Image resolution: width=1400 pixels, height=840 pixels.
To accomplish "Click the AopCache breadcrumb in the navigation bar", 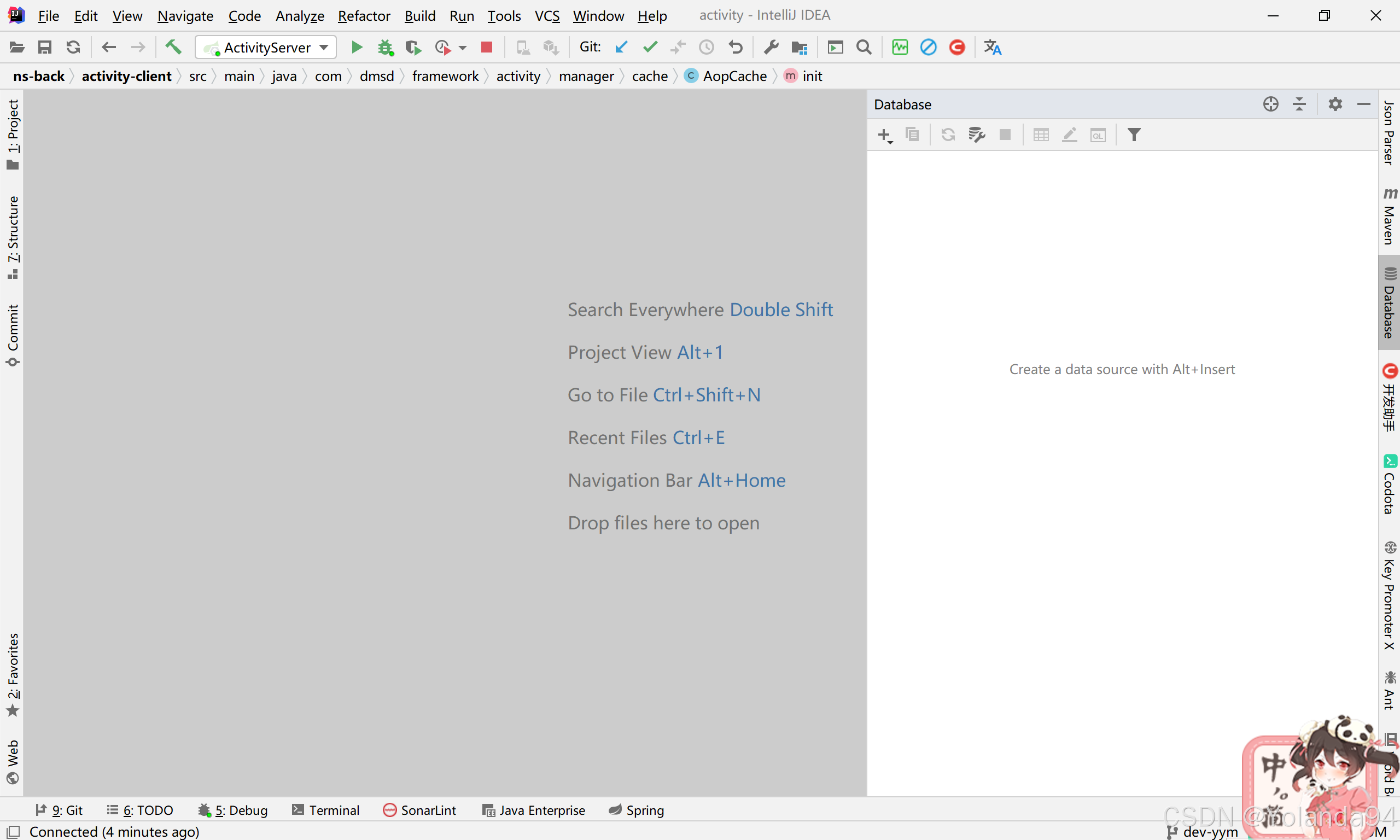I will [734, 76].
